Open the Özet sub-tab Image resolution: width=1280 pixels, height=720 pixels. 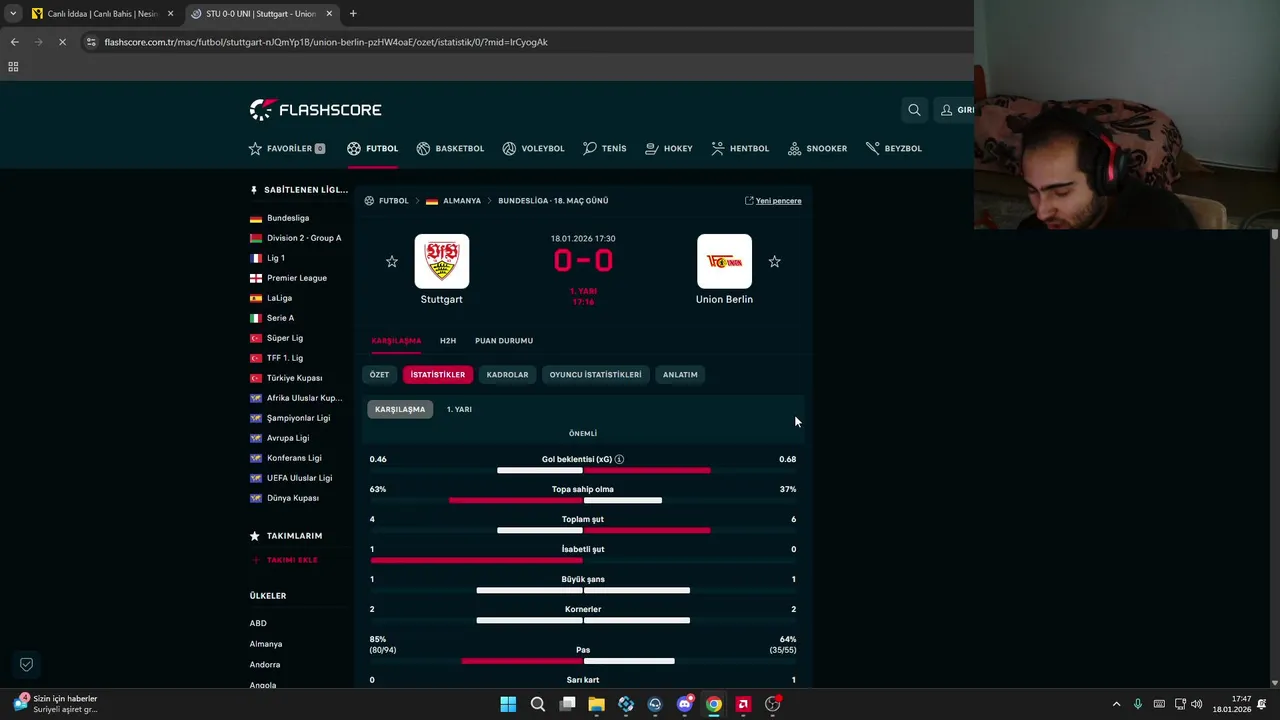(379, 375)
